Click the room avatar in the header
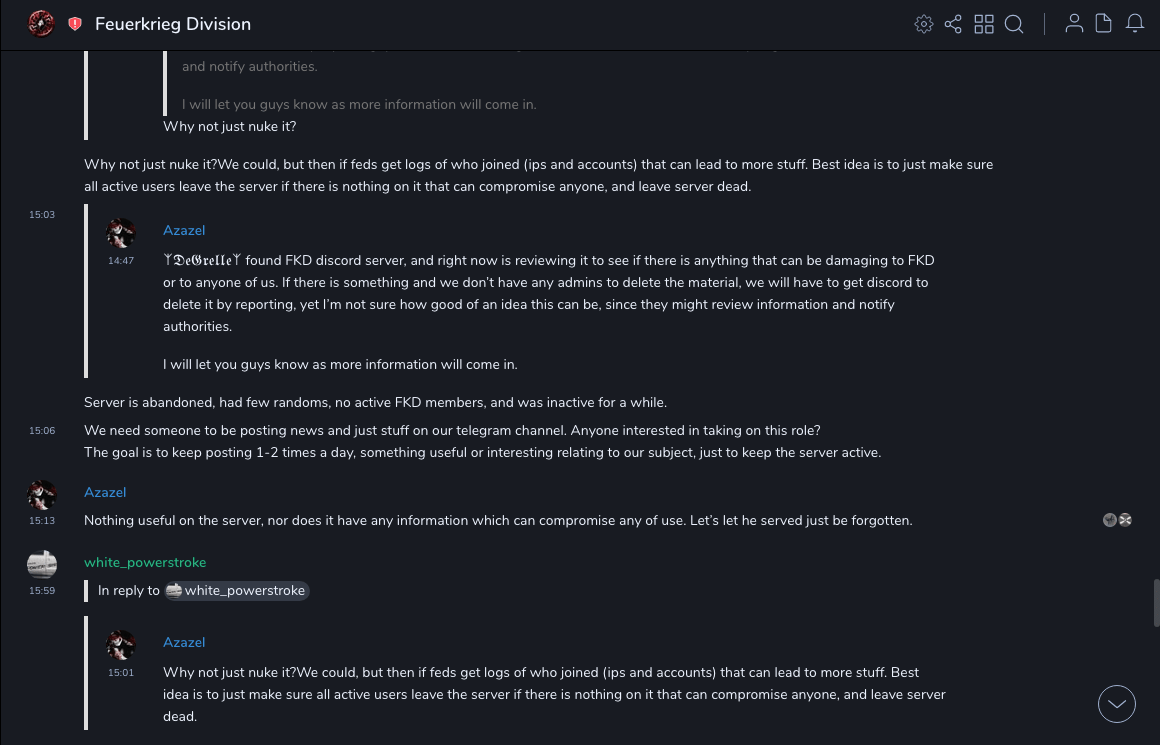Screen dimensions: 1160x745 (41, 24)
